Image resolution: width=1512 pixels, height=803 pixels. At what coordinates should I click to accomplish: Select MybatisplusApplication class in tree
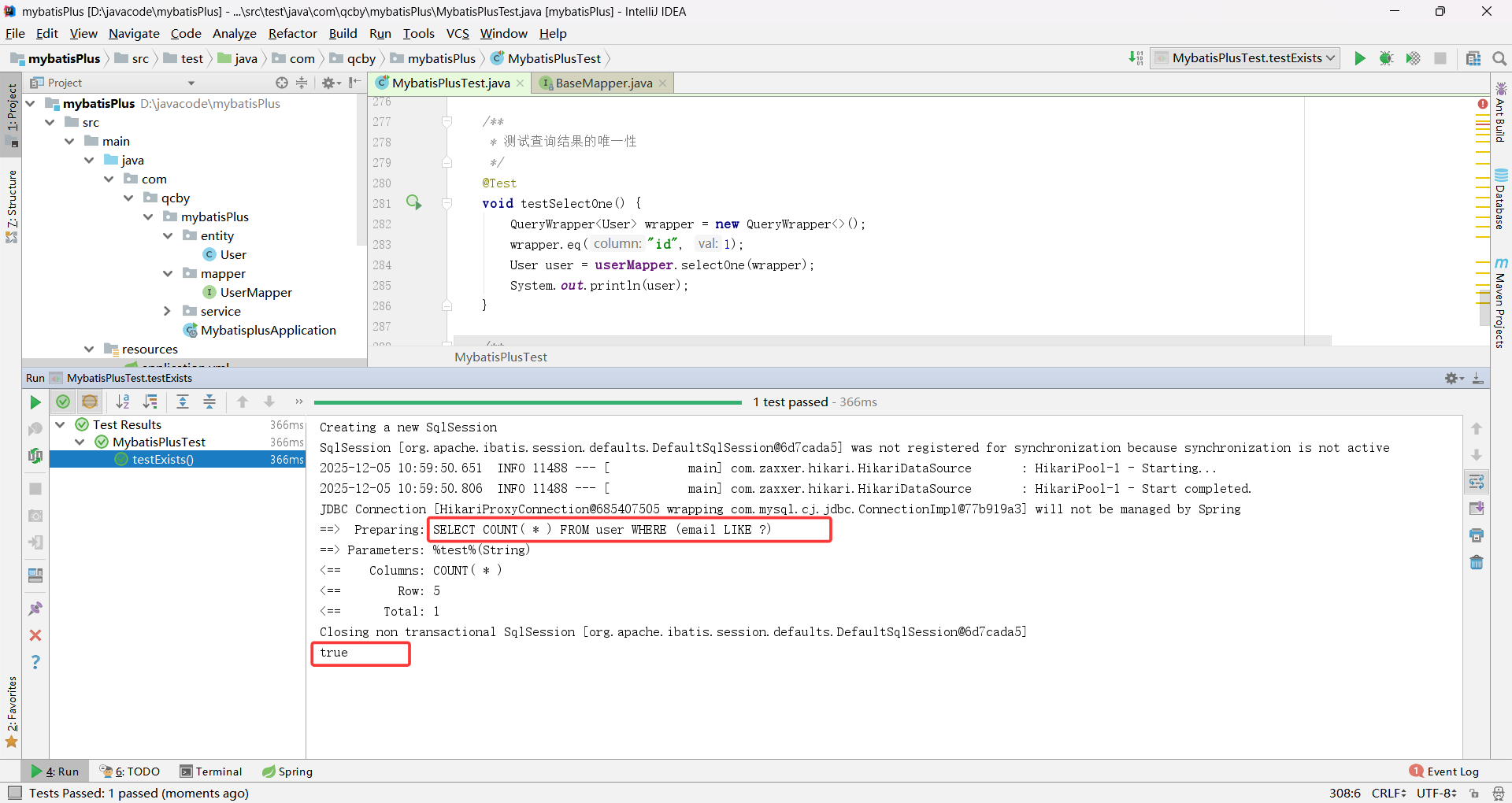(269, 330)
